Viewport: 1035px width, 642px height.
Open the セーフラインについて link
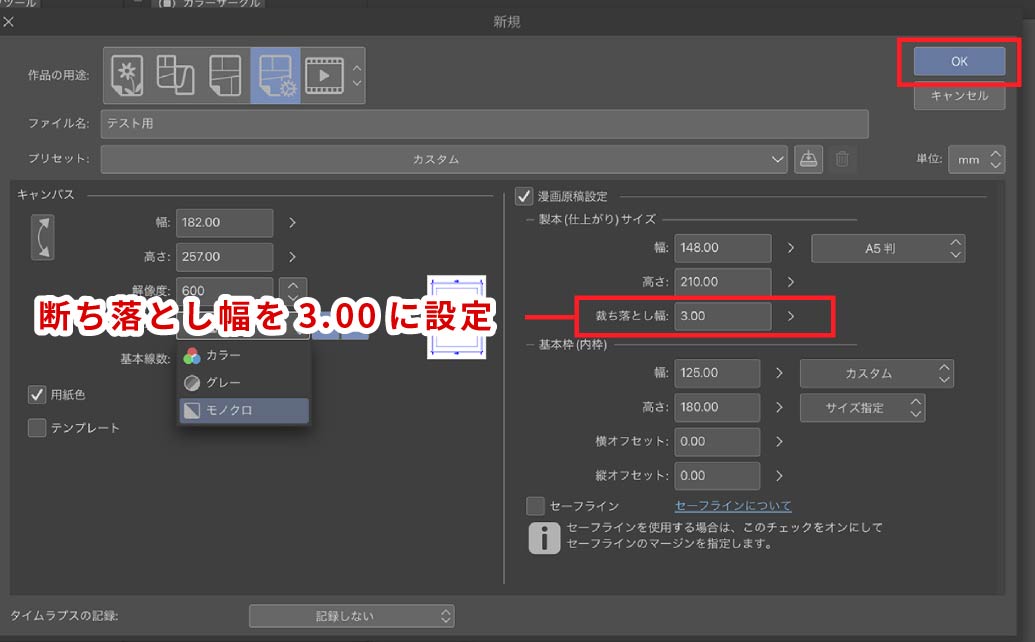coord(732,506)
